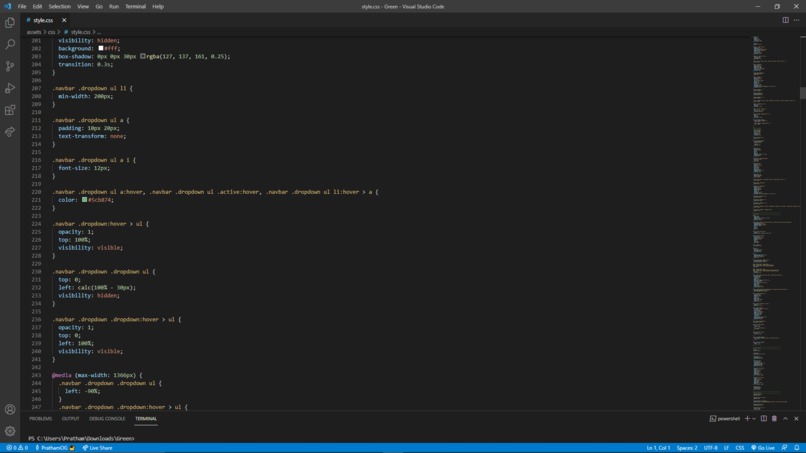
Task: Click the green #5cb874 color swatch
Action: coord(84,200)
